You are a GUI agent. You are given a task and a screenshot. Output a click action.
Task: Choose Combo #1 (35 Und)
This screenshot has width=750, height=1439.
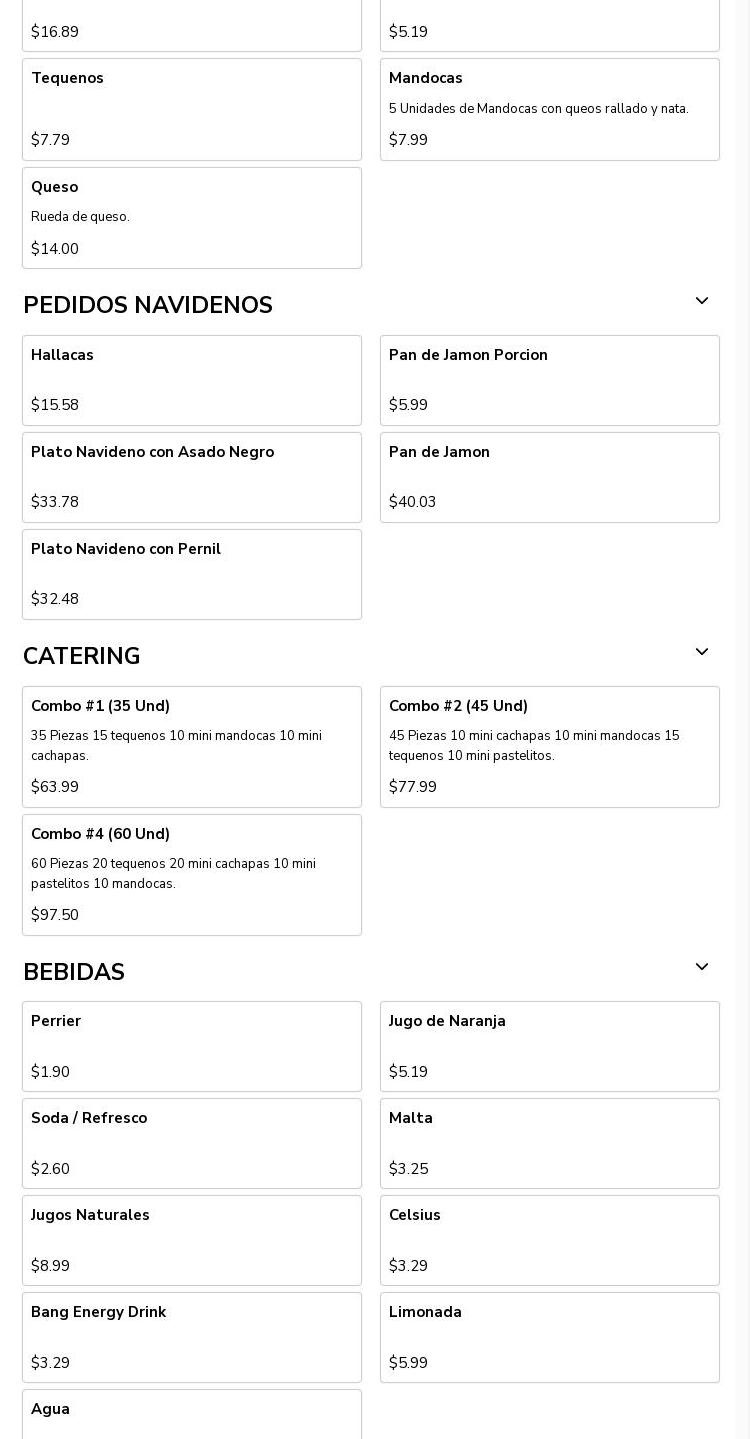click(192, 746)
